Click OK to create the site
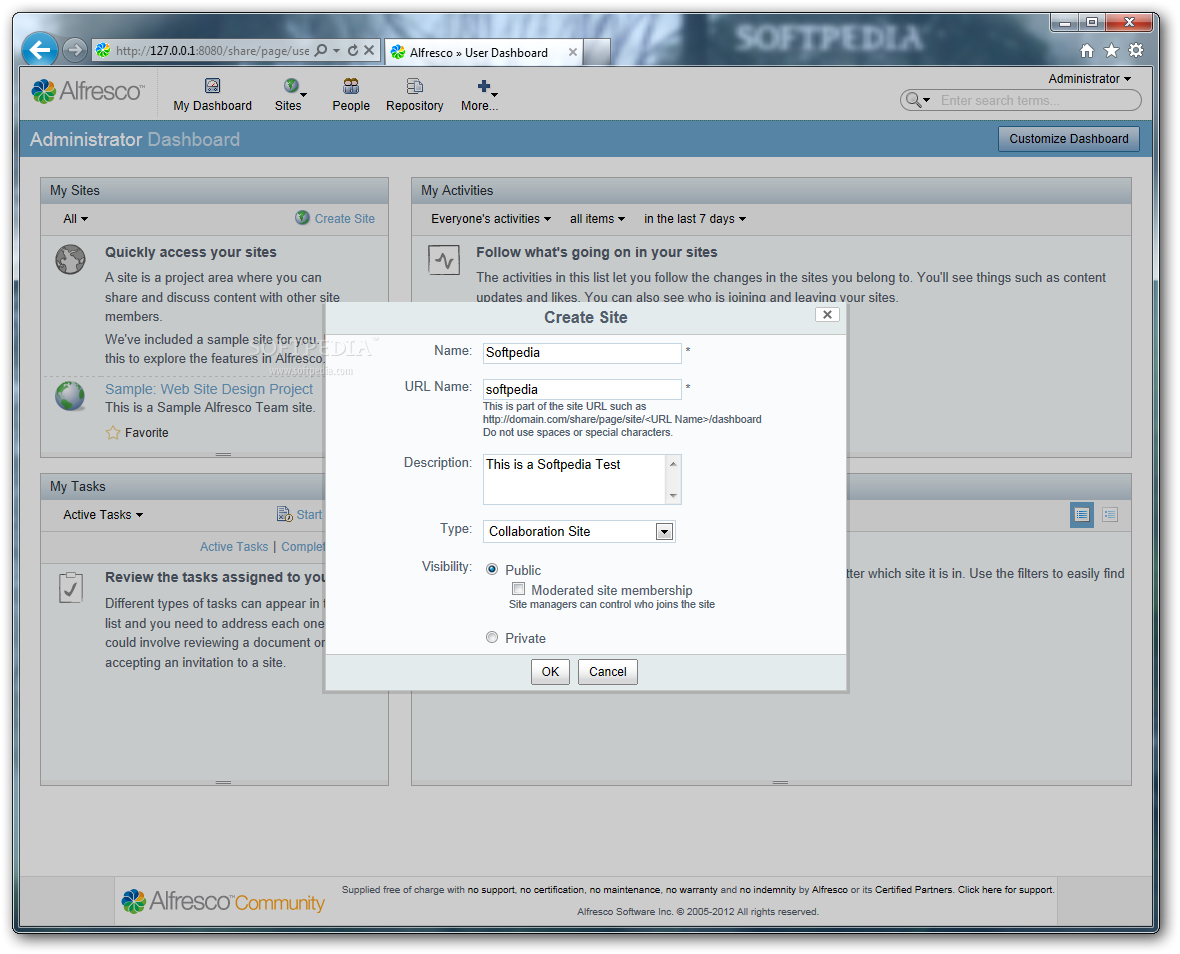 550,672
